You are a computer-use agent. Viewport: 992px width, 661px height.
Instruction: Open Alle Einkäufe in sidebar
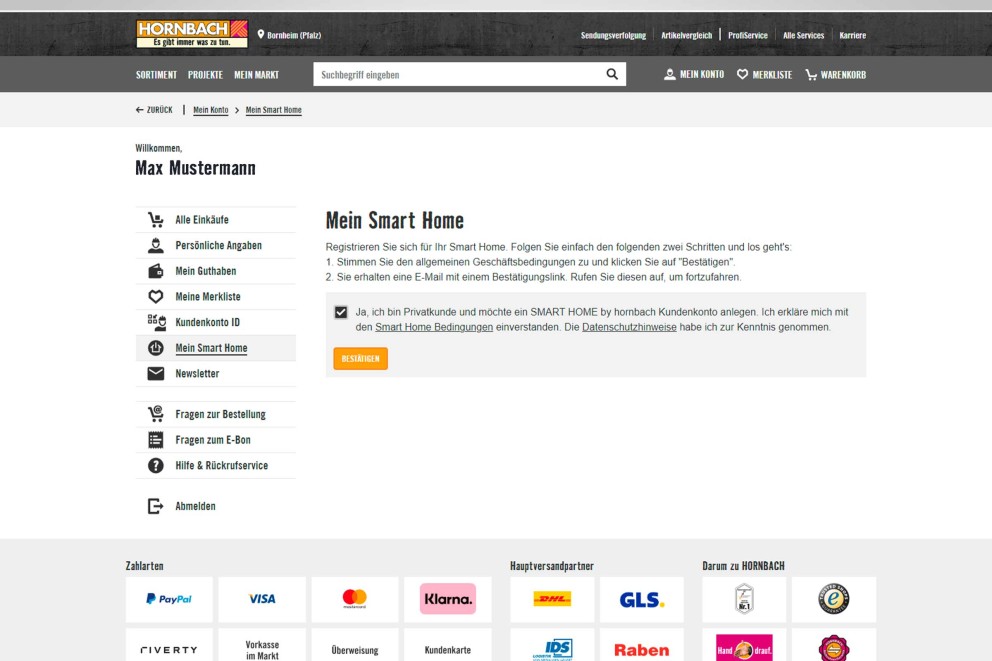216,219
